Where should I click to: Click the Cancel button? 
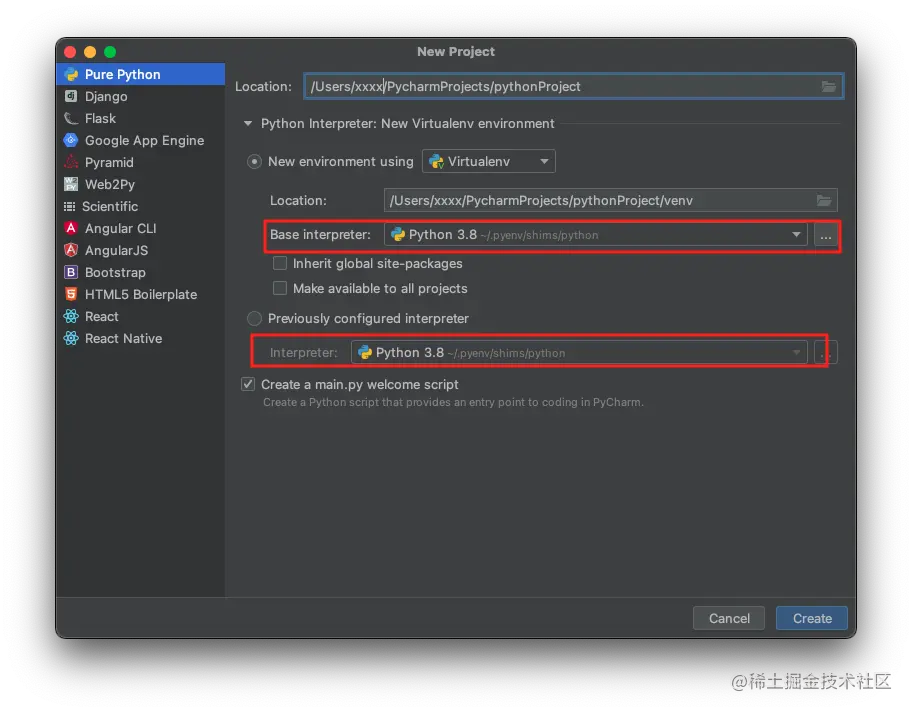click(729, 618)
